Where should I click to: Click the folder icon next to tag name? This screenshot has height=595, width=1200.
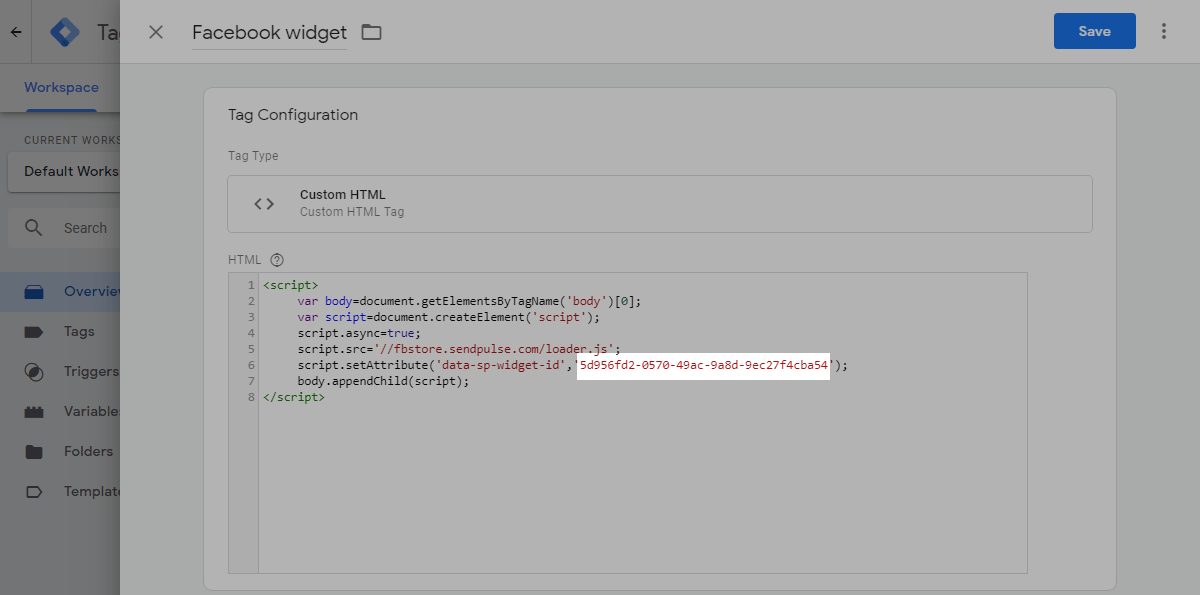click(x=372, y=32)
